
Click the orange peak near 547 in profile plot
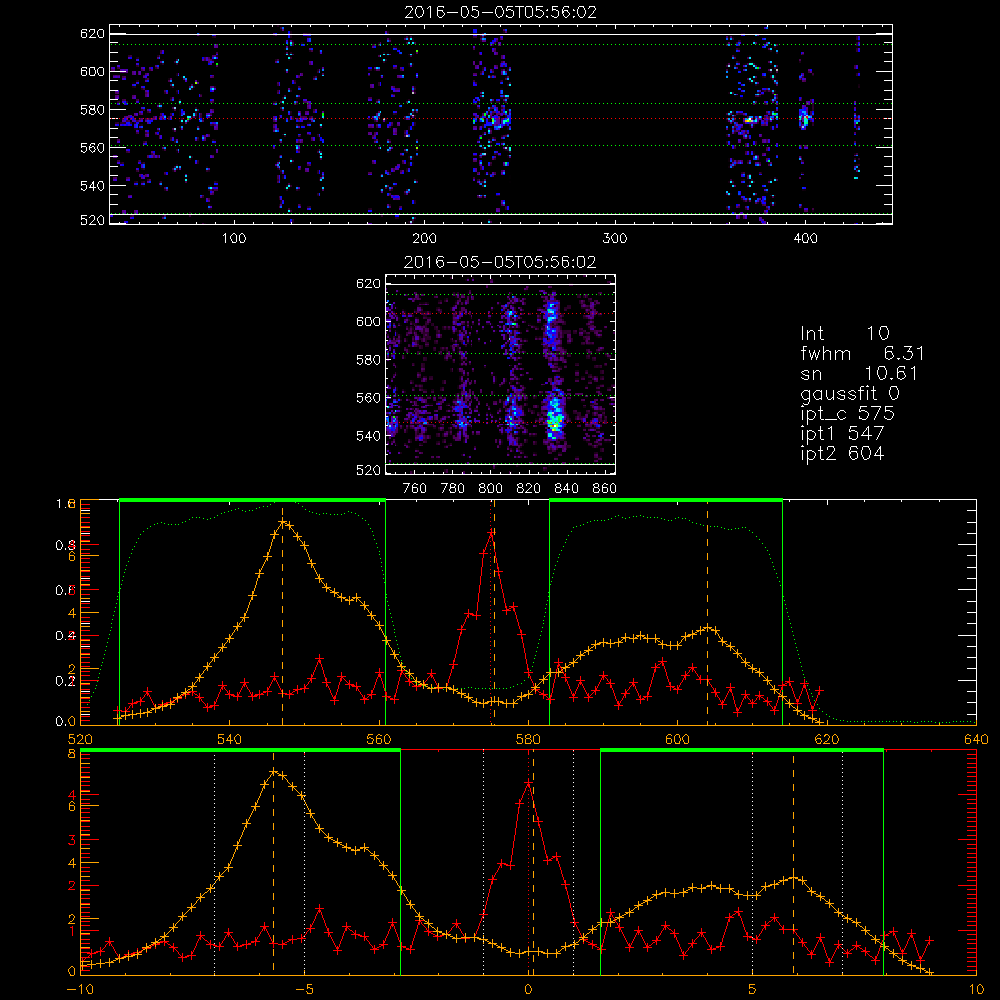tap(283, 523)
